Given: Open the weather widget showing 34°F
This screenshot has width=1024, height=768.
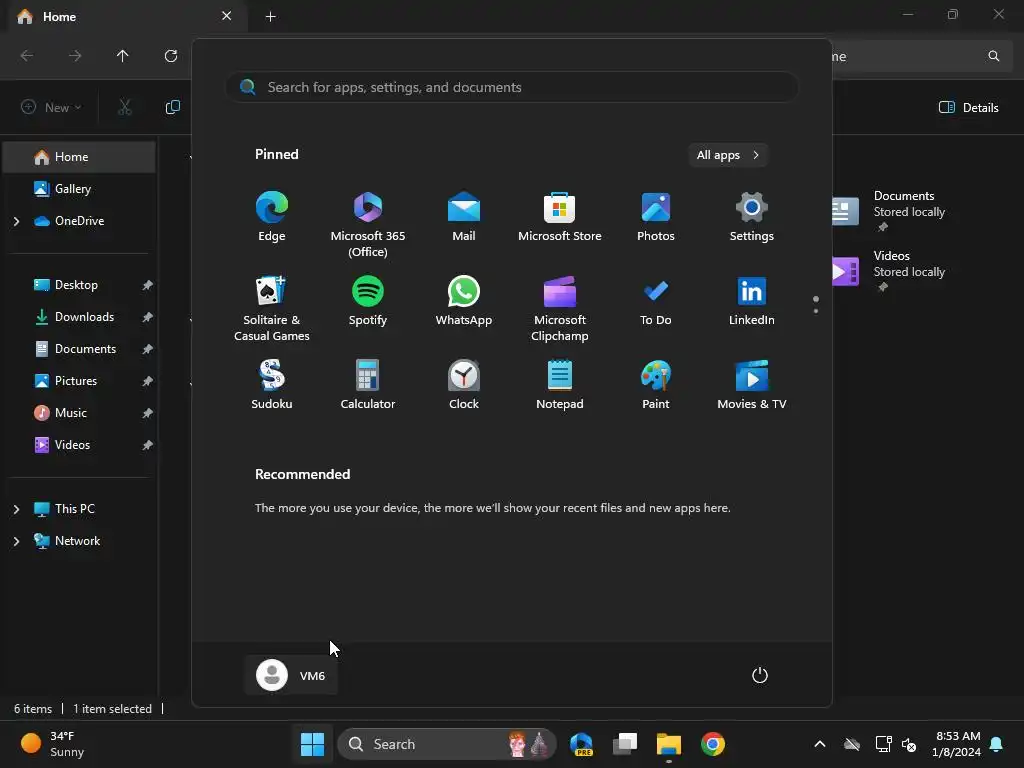Looking at the screenshot, I should point(53,744).
